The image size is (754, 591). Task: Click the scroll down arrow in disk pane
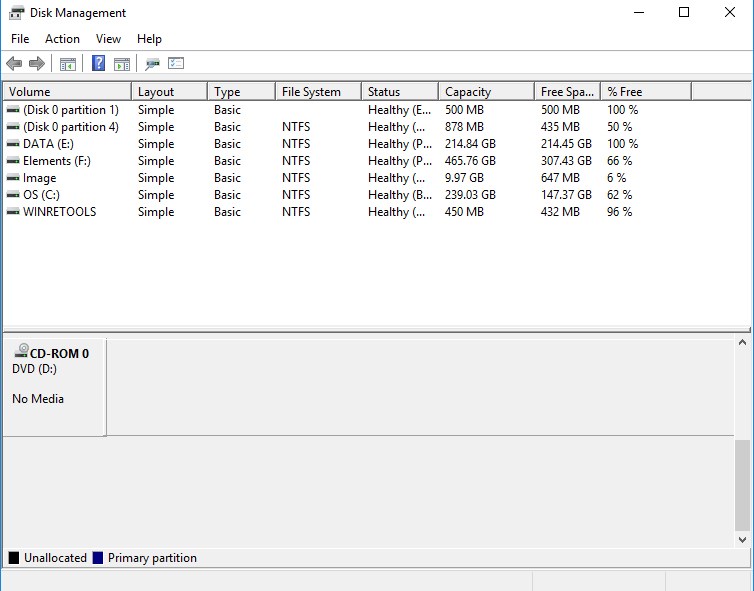click(742, 540)
